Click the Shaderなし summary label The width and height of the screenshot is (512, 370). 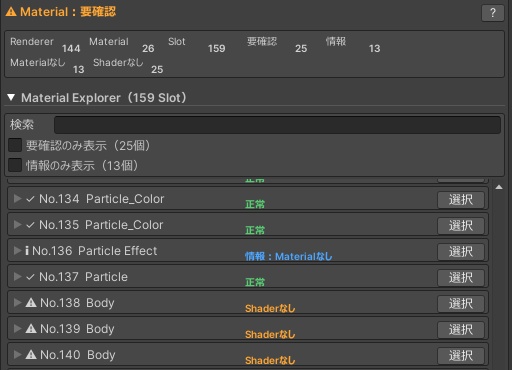tap(118, 62)
